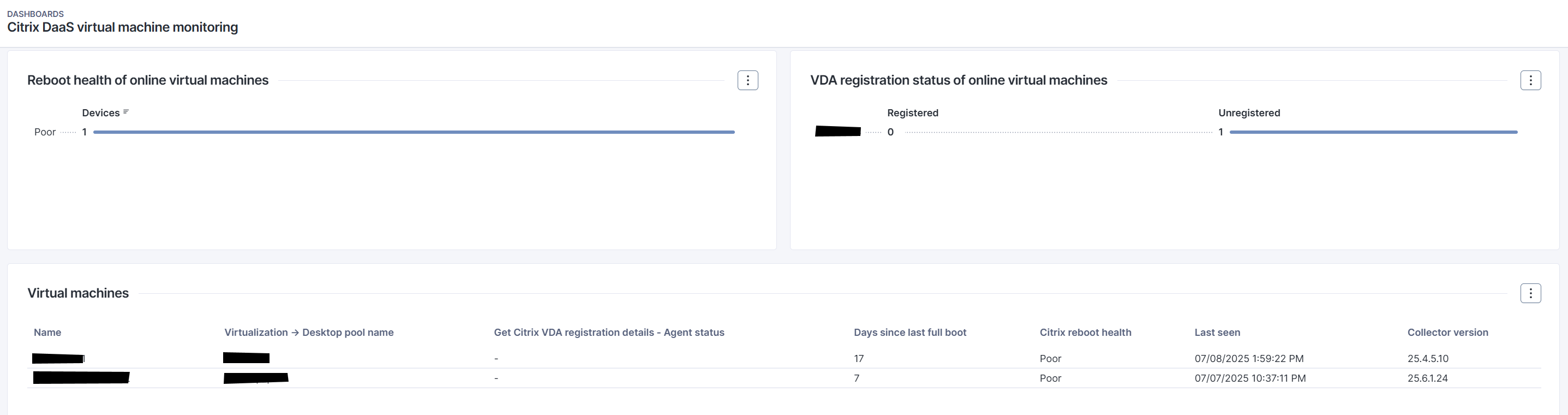Viewport: 1568px width, 415px height.
Task: Click the Virtualization Desktop pool name header
Action: coord(309,332)
